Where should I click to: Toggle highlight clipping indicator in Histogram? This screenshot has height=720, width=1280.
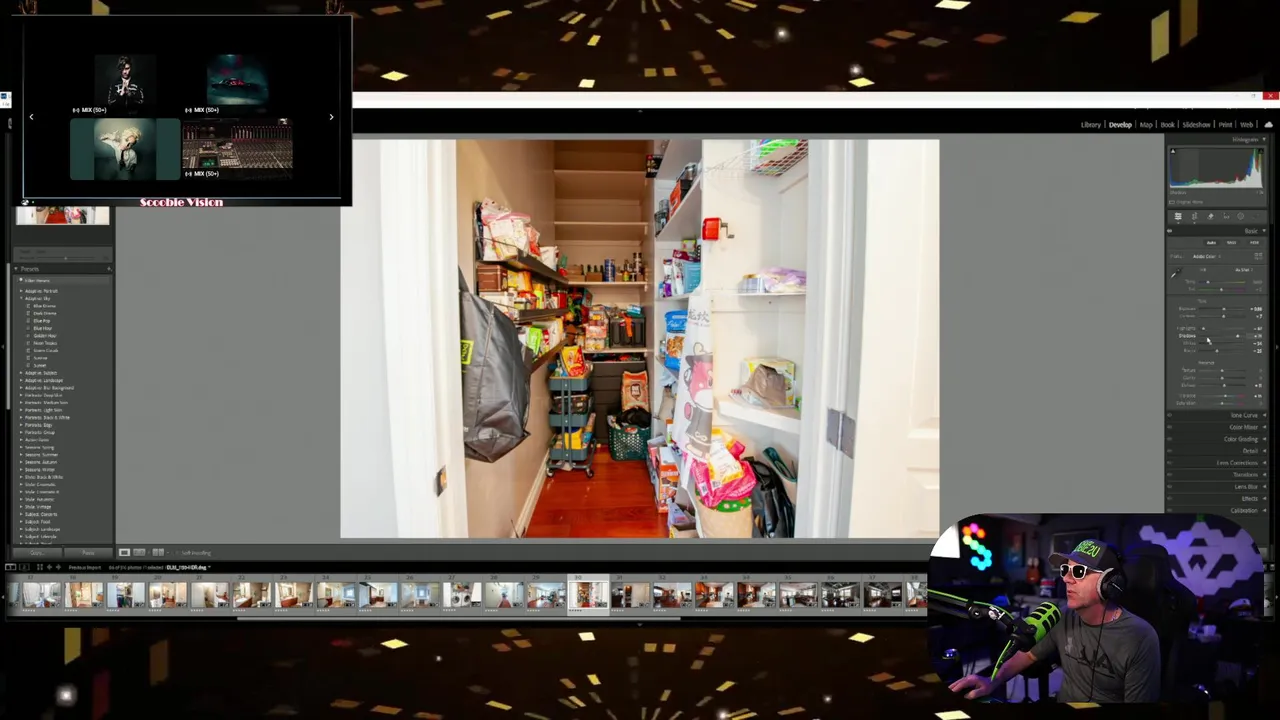coord(1260,151)
